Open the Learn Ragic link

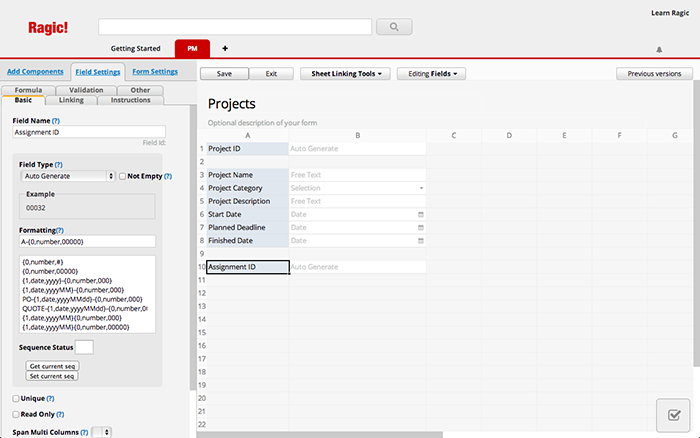click(x=670, y=13)
